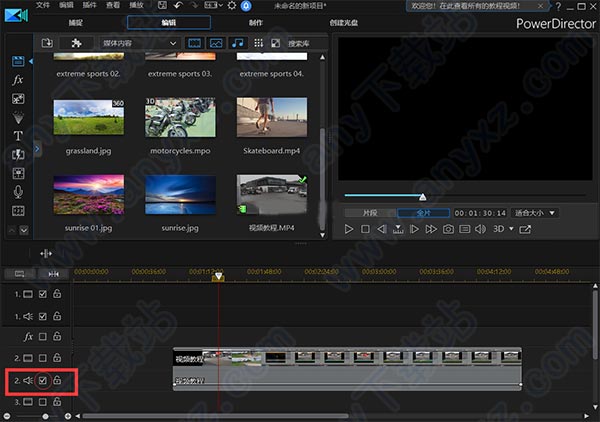
Task: Click the Save project floppy icon
Action: point(162,5)
